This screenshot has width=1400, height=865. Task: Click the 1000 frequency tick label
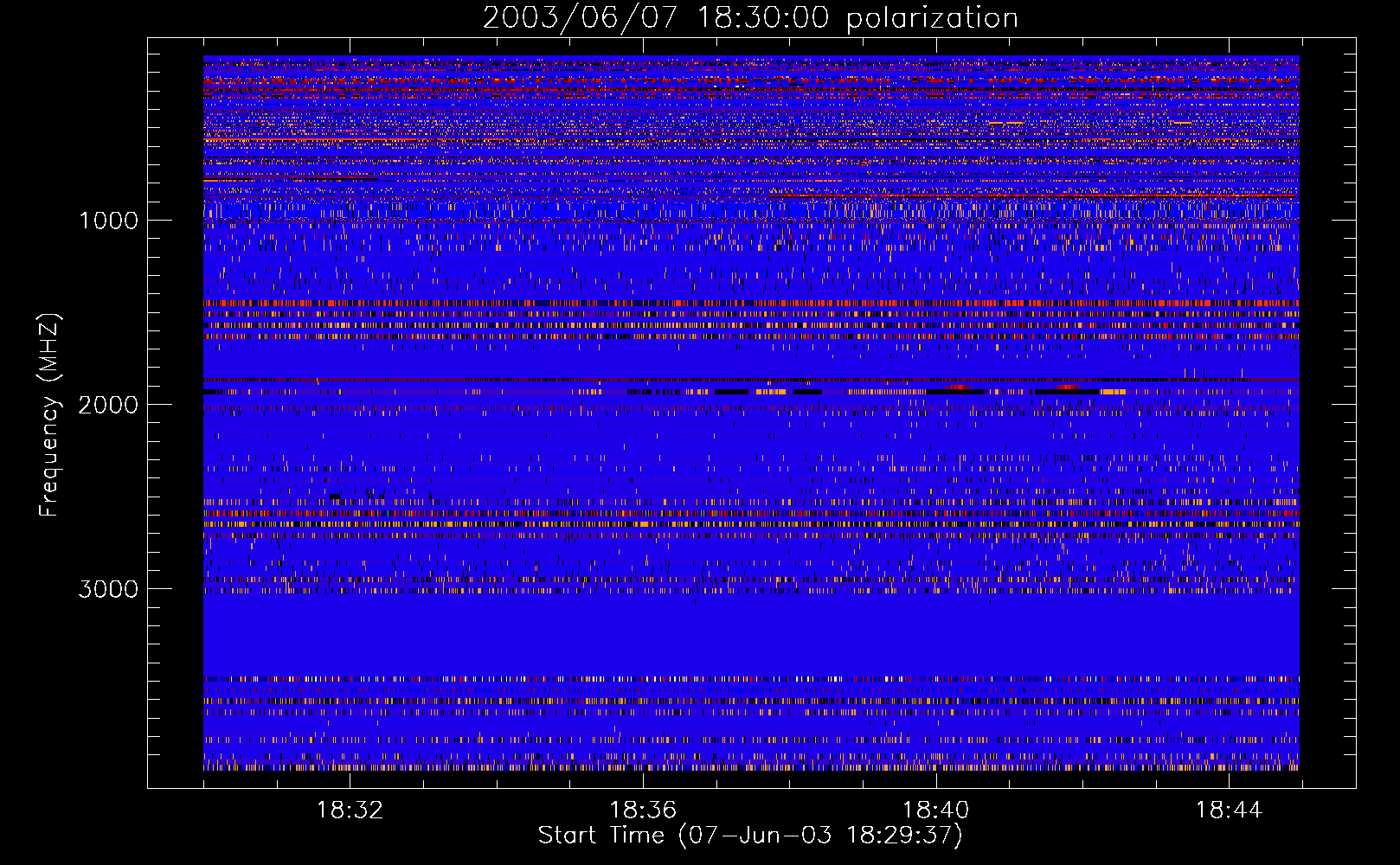(x=108, y=221)
